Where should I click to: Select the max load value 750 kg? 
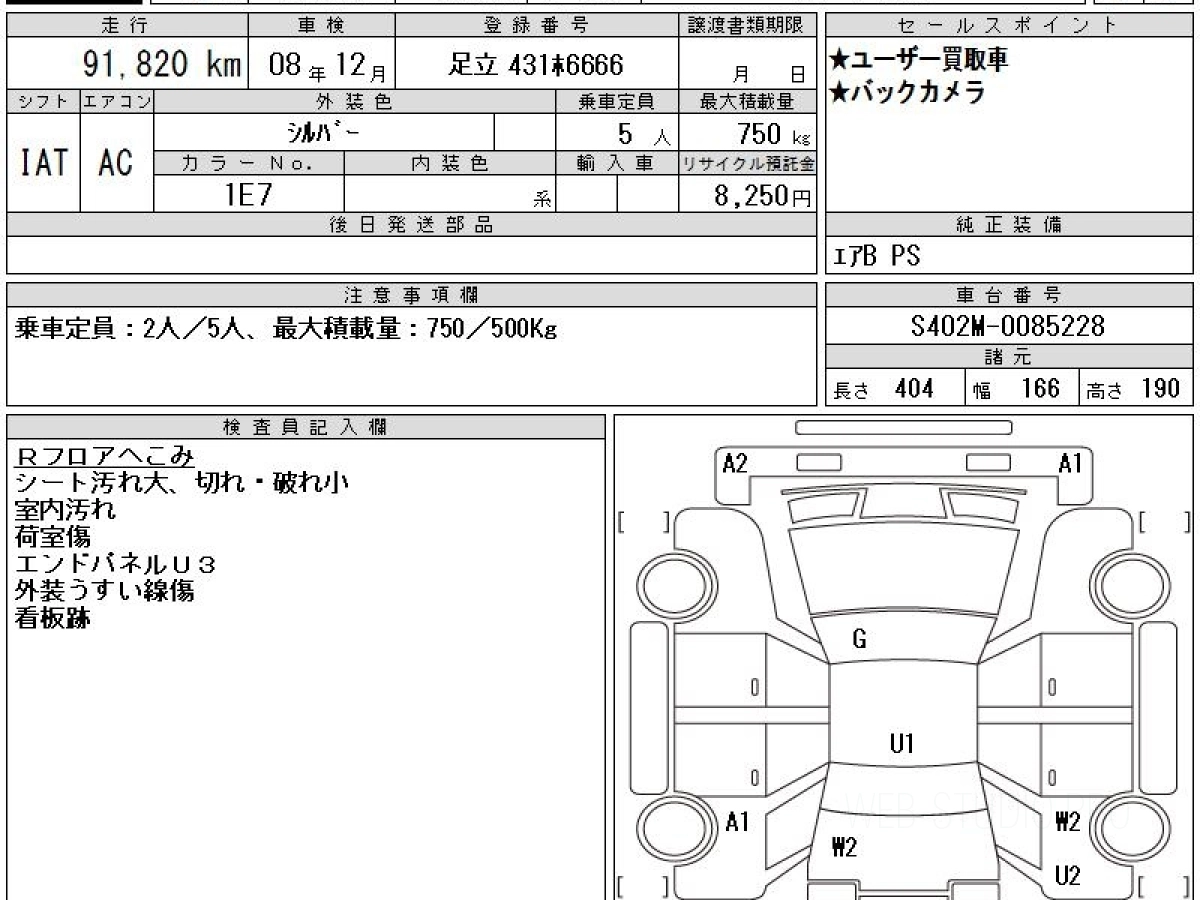pos(773,132)
